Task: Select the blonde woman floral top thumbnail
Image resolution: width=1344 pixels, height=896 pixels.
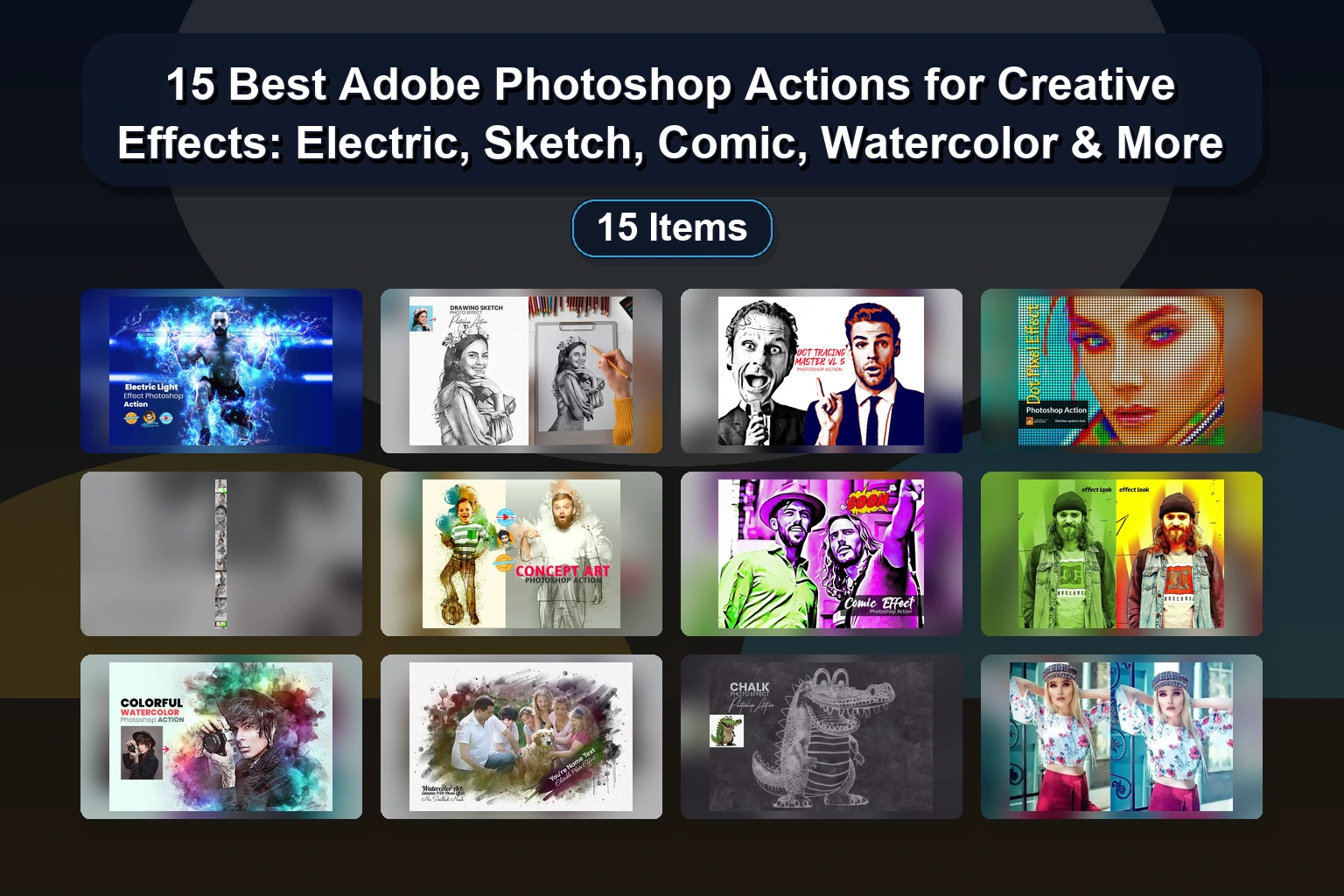Action: 1122,737
